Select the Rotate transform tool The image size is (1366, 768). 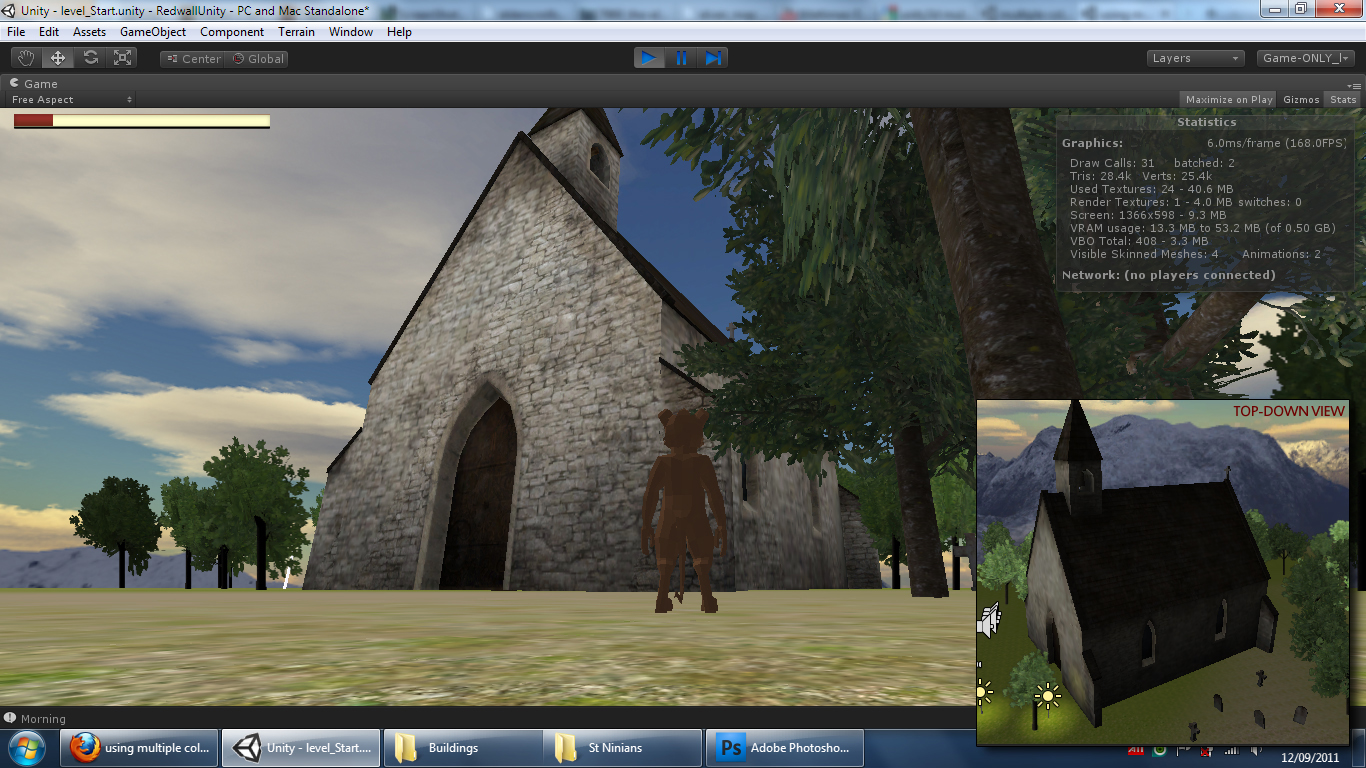90,58
